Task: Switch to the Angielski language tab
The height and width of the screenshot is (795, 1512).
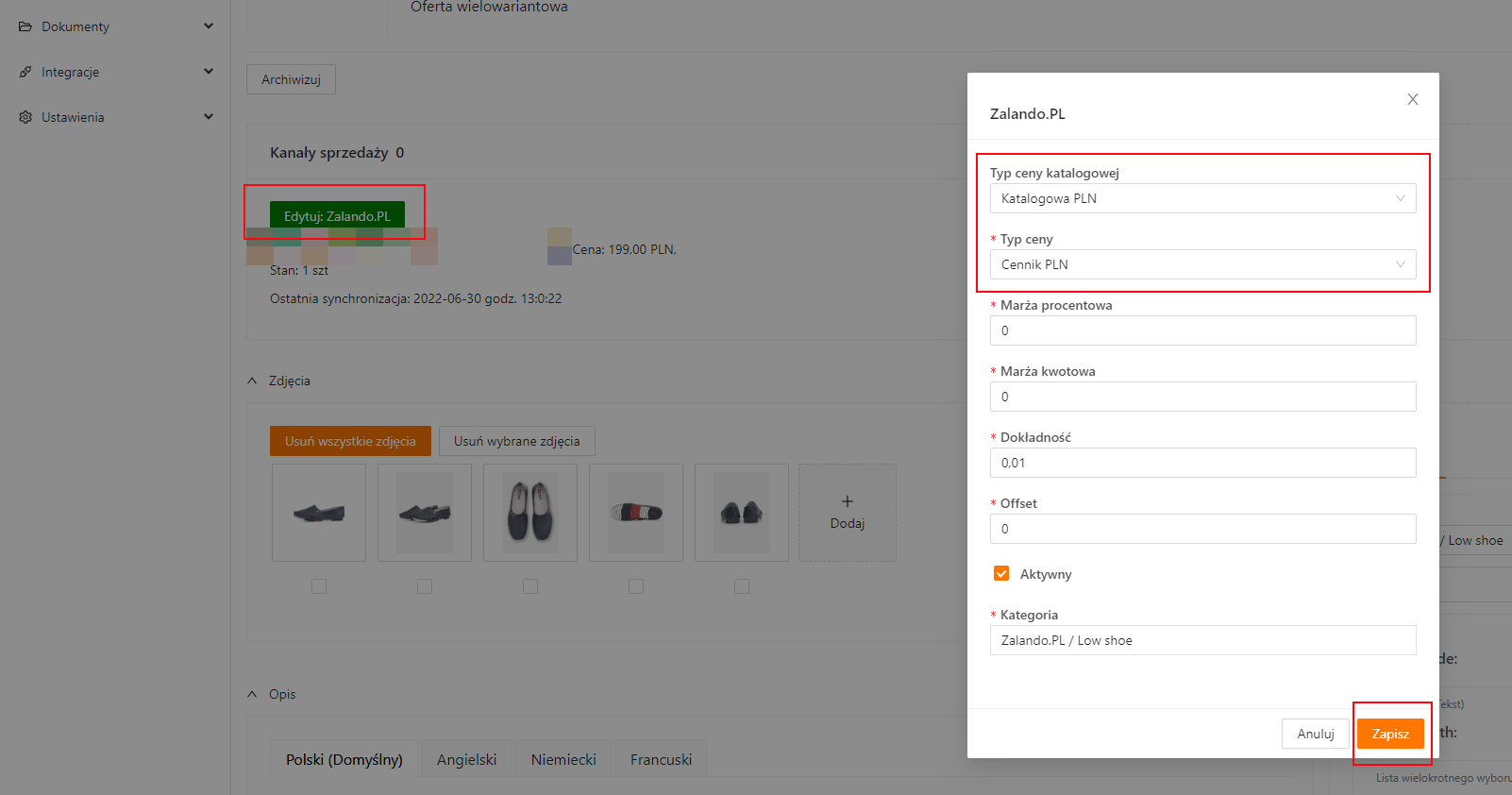Action: pyautogui.click(x=466, y=759)
